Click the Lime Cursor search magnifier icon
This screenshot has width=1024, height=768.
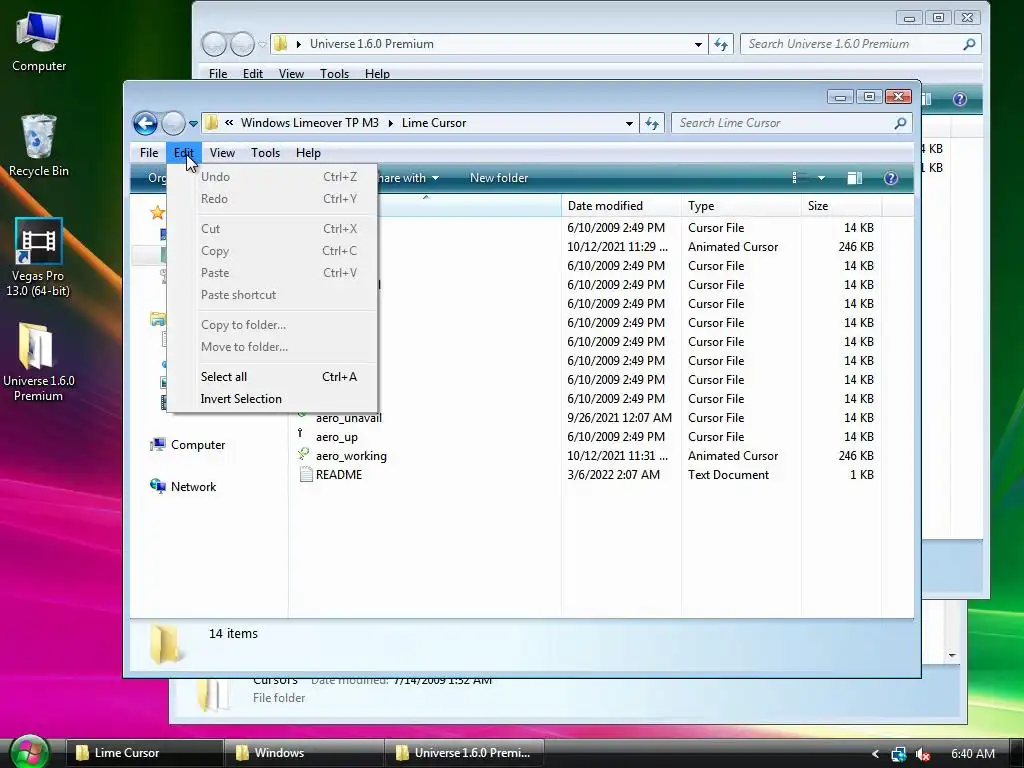coord(901,123)
